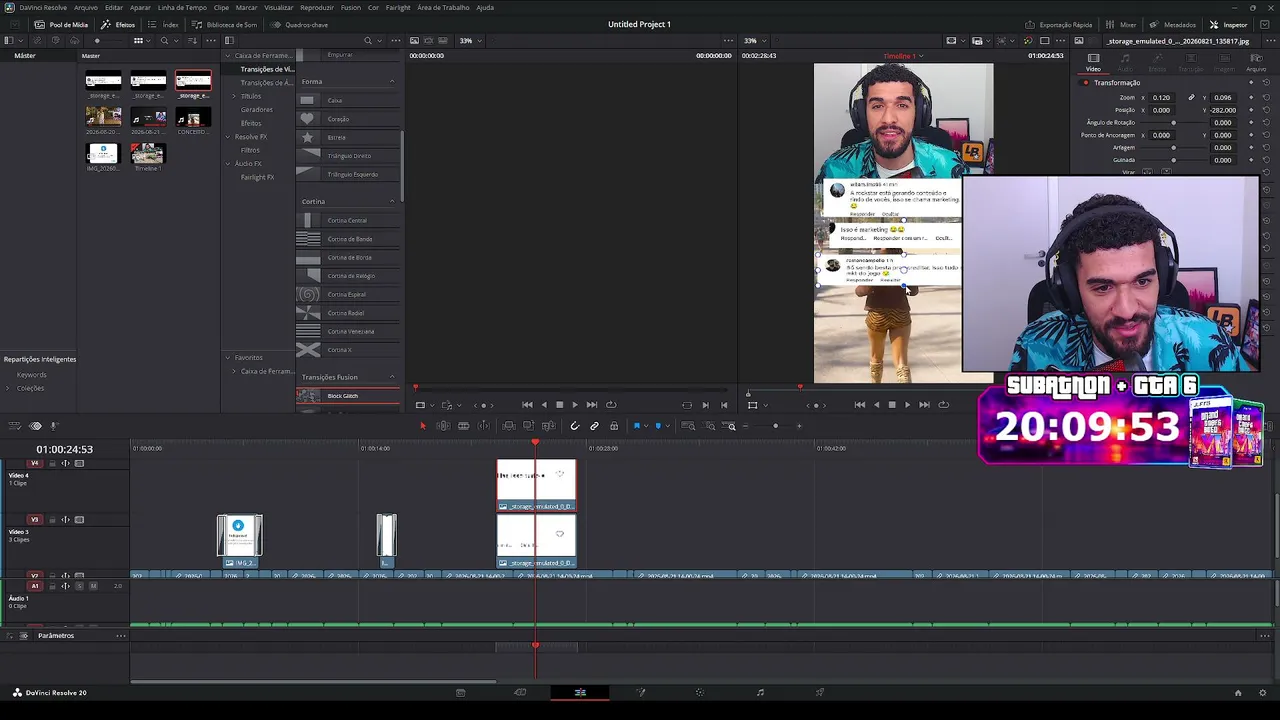The image size is (1280, 720).
Task: Expand the Títulos tree item
Action: 234,96
